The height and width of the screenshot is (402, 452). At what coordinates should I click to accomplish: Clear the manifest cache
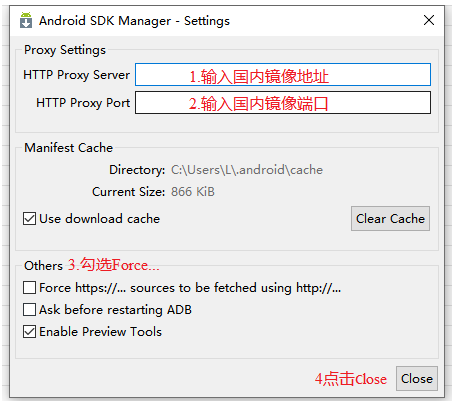pyautogui.click(x=390, y=219)
